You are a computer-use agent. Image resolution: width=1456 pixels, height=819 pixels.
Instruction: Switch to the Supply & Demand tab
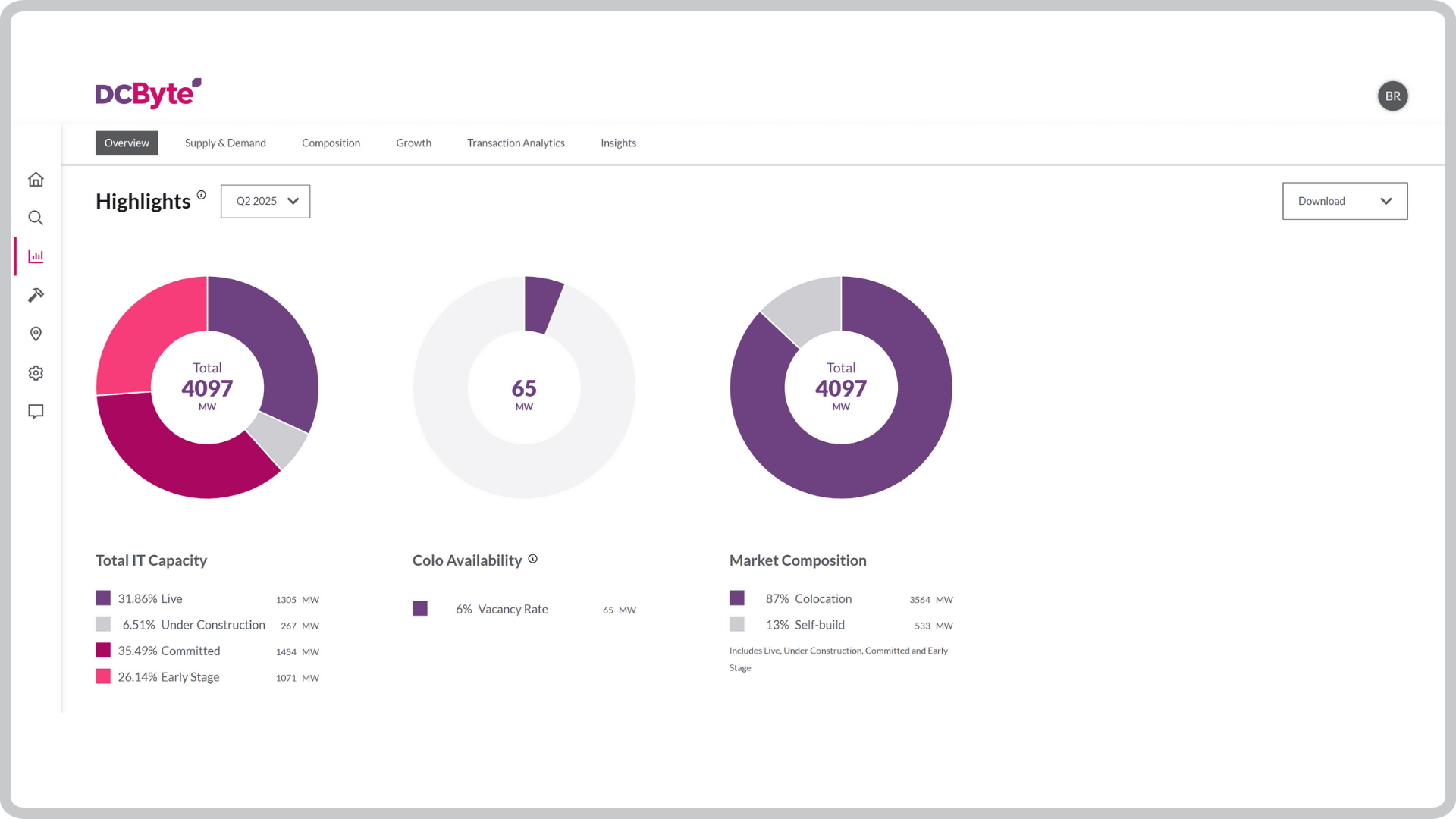pos(225,143)
